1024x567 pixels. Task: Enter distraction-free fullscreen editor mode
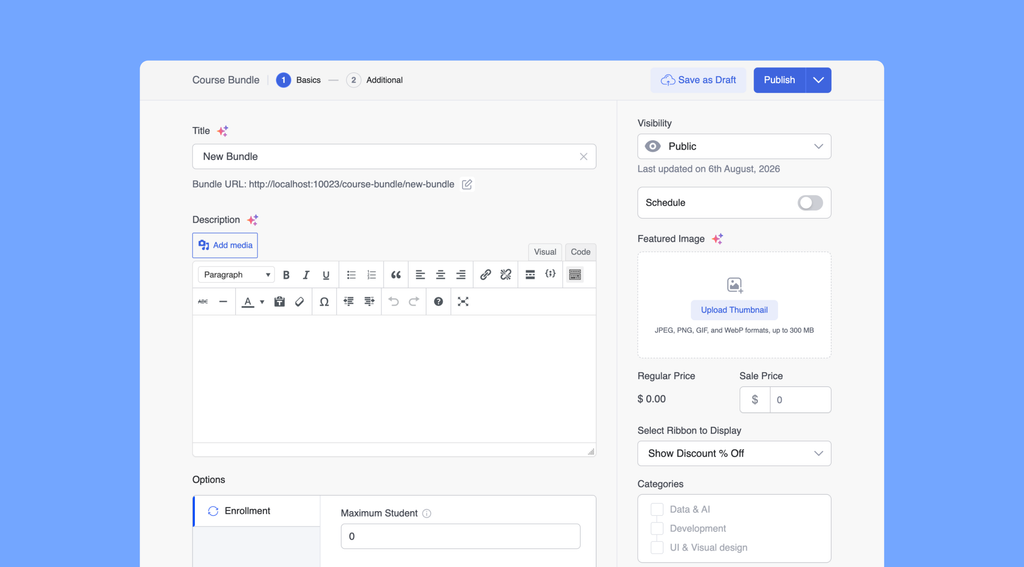point(463,302)
